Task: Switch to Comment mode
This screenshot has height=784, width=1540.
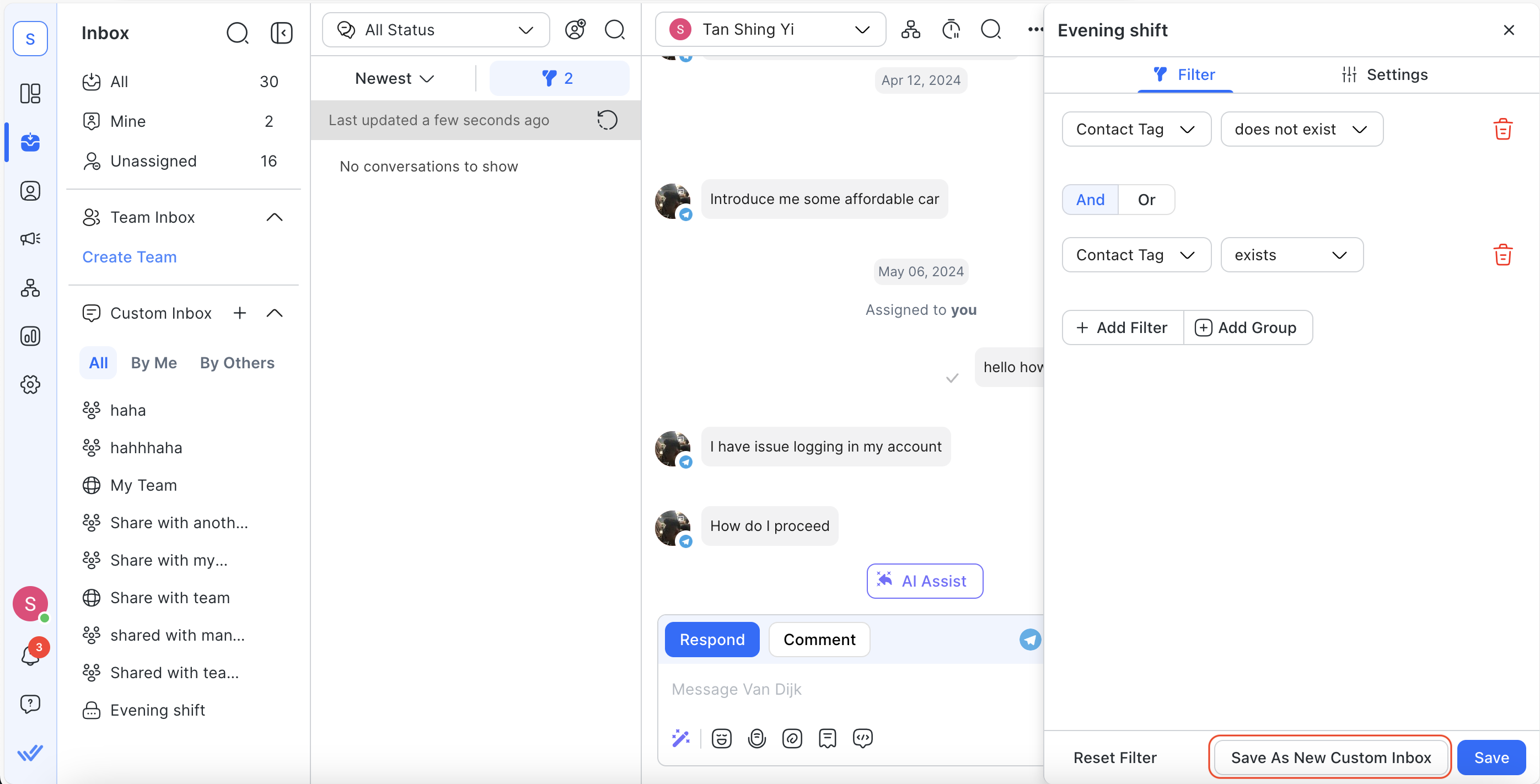Action: [819, 640]
